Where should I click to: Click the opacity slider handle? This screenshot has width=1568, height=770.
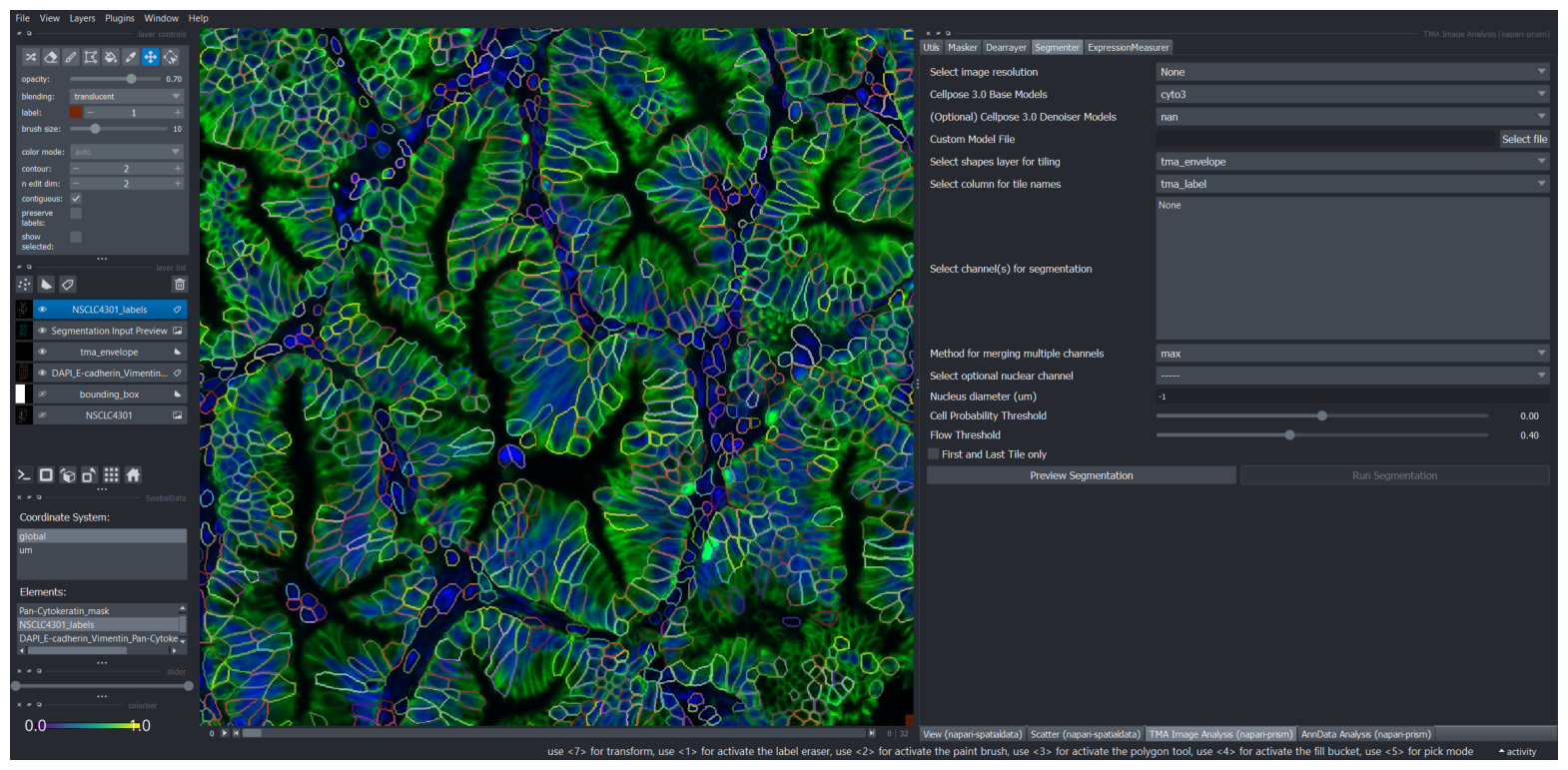131,78
